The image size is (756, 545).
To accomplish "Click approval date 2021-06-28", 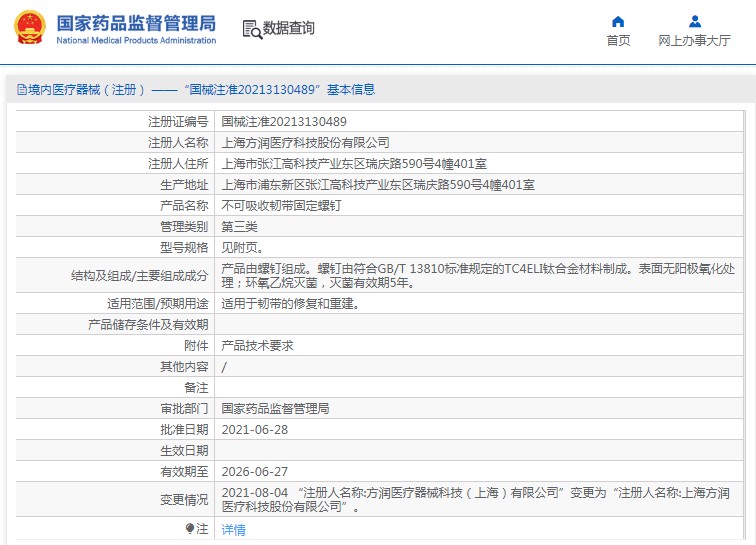I will tap(255, 430).
